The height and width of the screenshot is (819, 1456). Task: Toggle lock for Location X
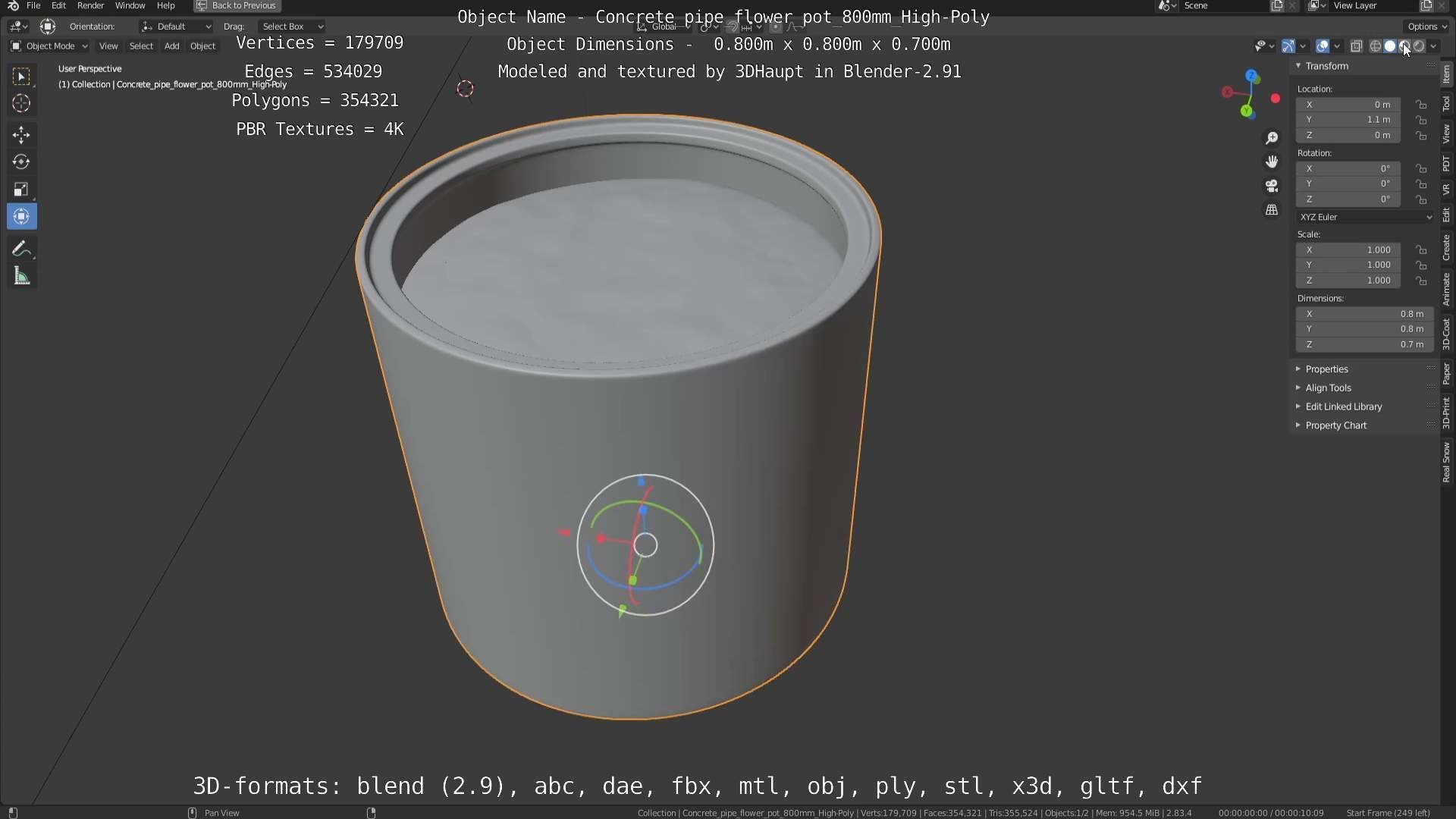coord(1421,105)
